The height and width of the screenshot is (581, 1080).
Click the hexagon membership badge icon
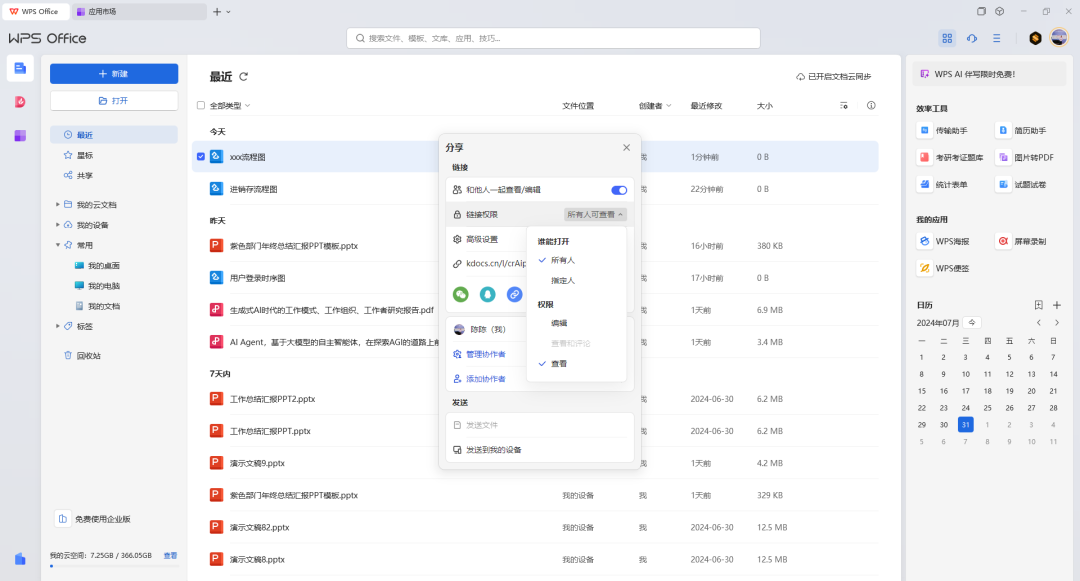point(1035,39)
